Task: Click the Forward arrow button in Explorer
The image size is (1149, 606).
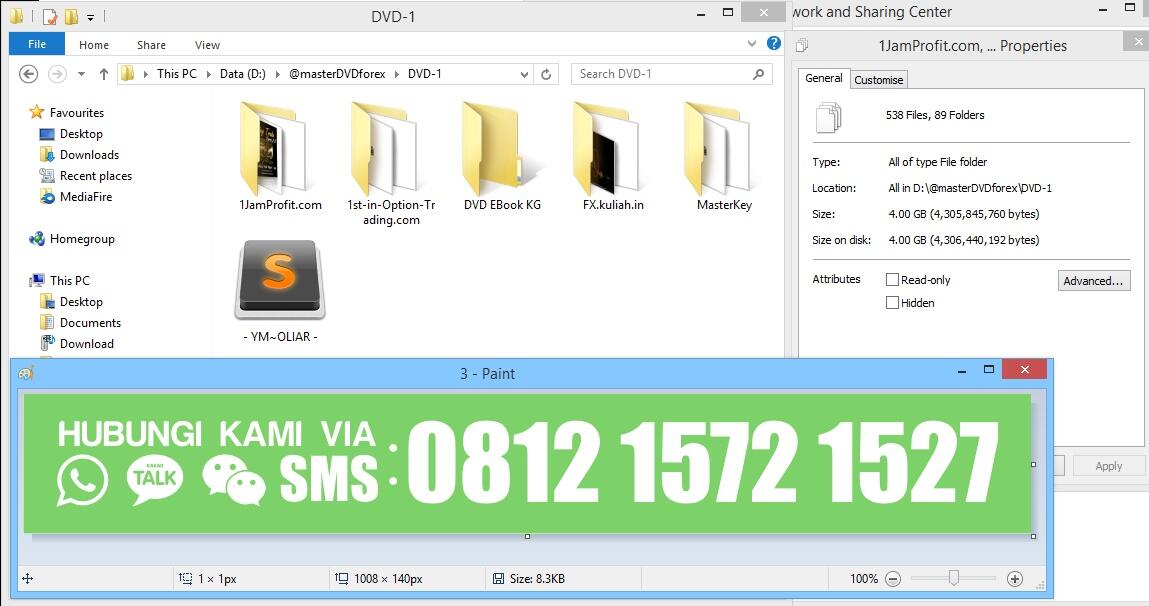Action: click(x=56, y=74)
